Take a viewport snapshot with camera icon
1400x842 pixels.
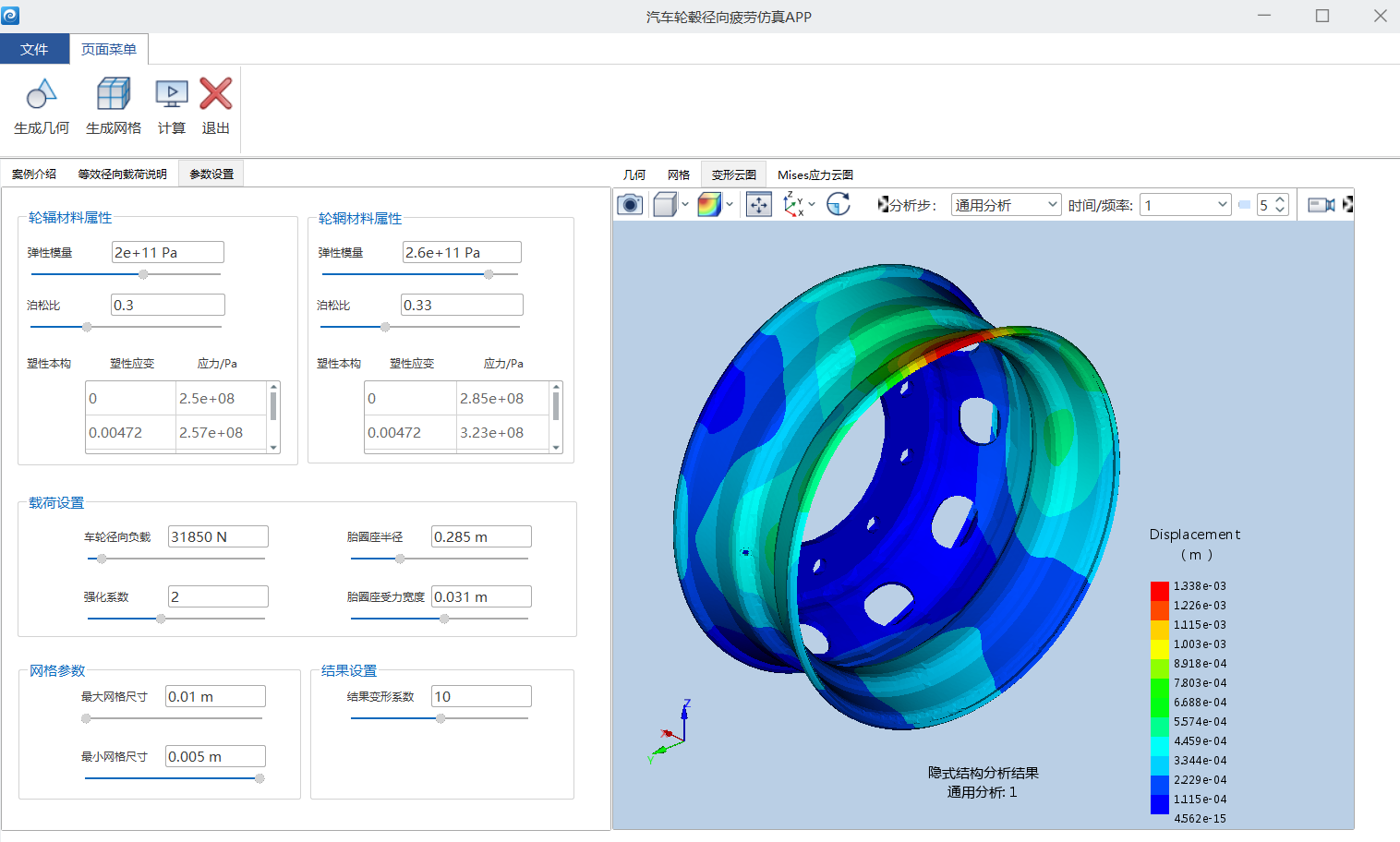click(630, 204)
